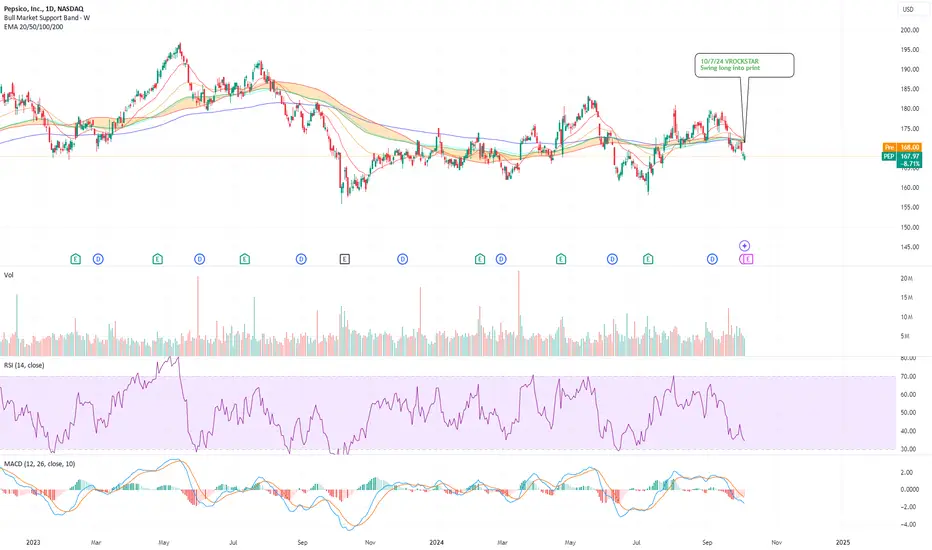Open the December 2023 dividend marker
Screen dimensions: 932x550
(x=402, y=259)
